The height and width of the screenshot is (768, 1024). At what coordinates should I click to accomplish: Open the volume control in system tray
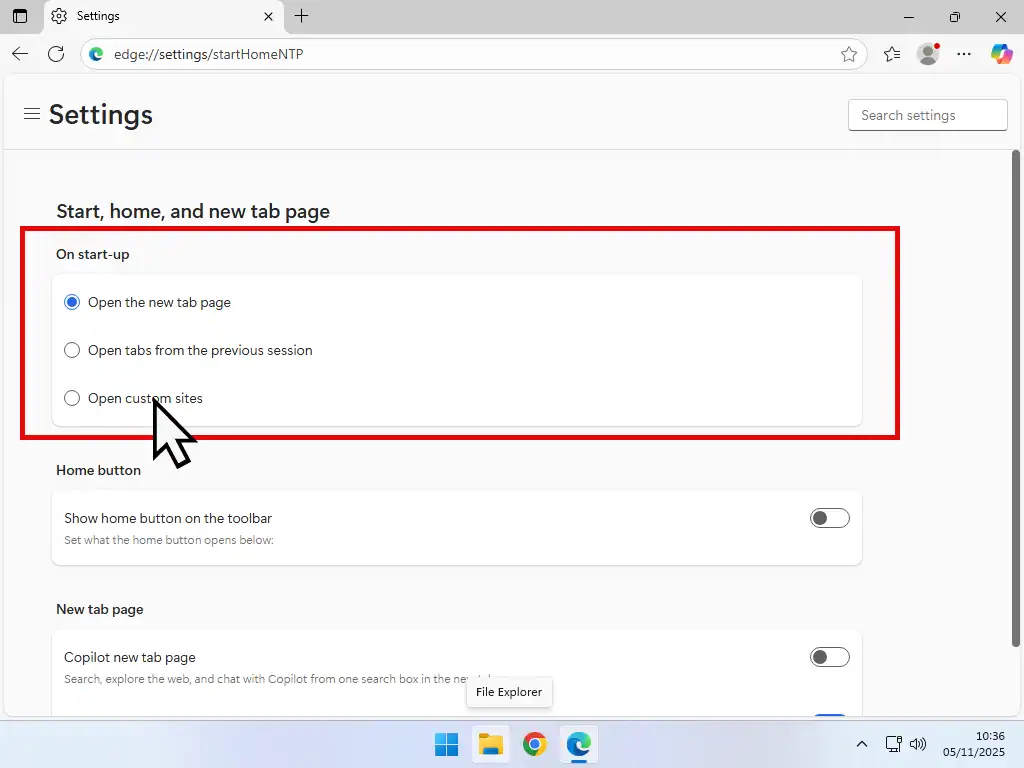918,744
